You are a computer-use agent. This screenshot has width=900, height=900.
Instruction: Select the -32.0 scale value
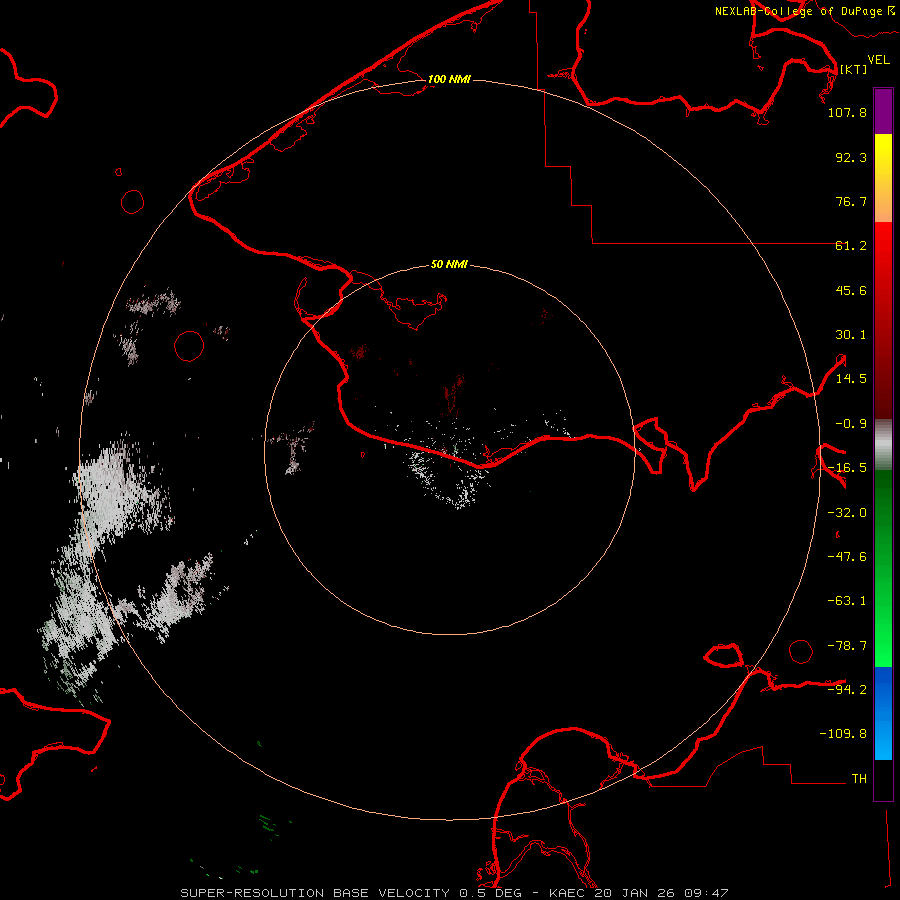point(847,513)
